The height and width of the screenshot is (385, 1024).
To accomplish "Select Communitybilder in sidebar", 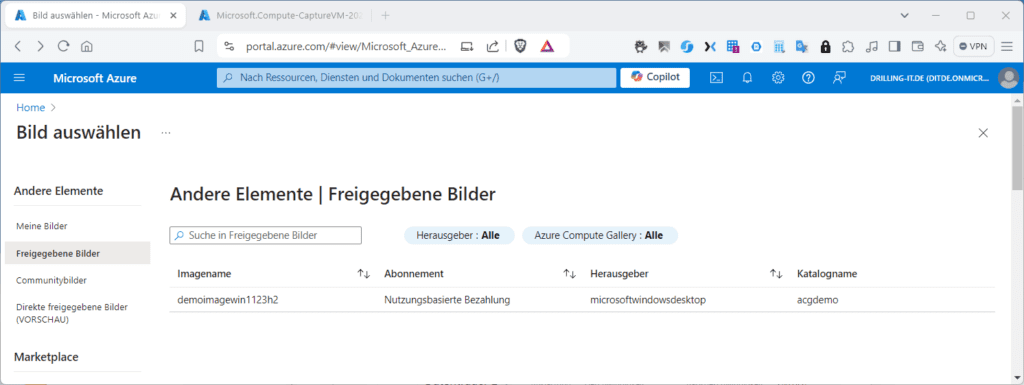I will [51, 280].
